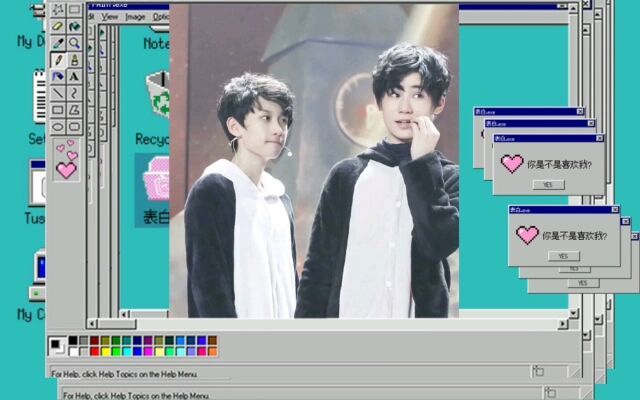
Task: Open the Image menu
Action: tap(135, 17)
